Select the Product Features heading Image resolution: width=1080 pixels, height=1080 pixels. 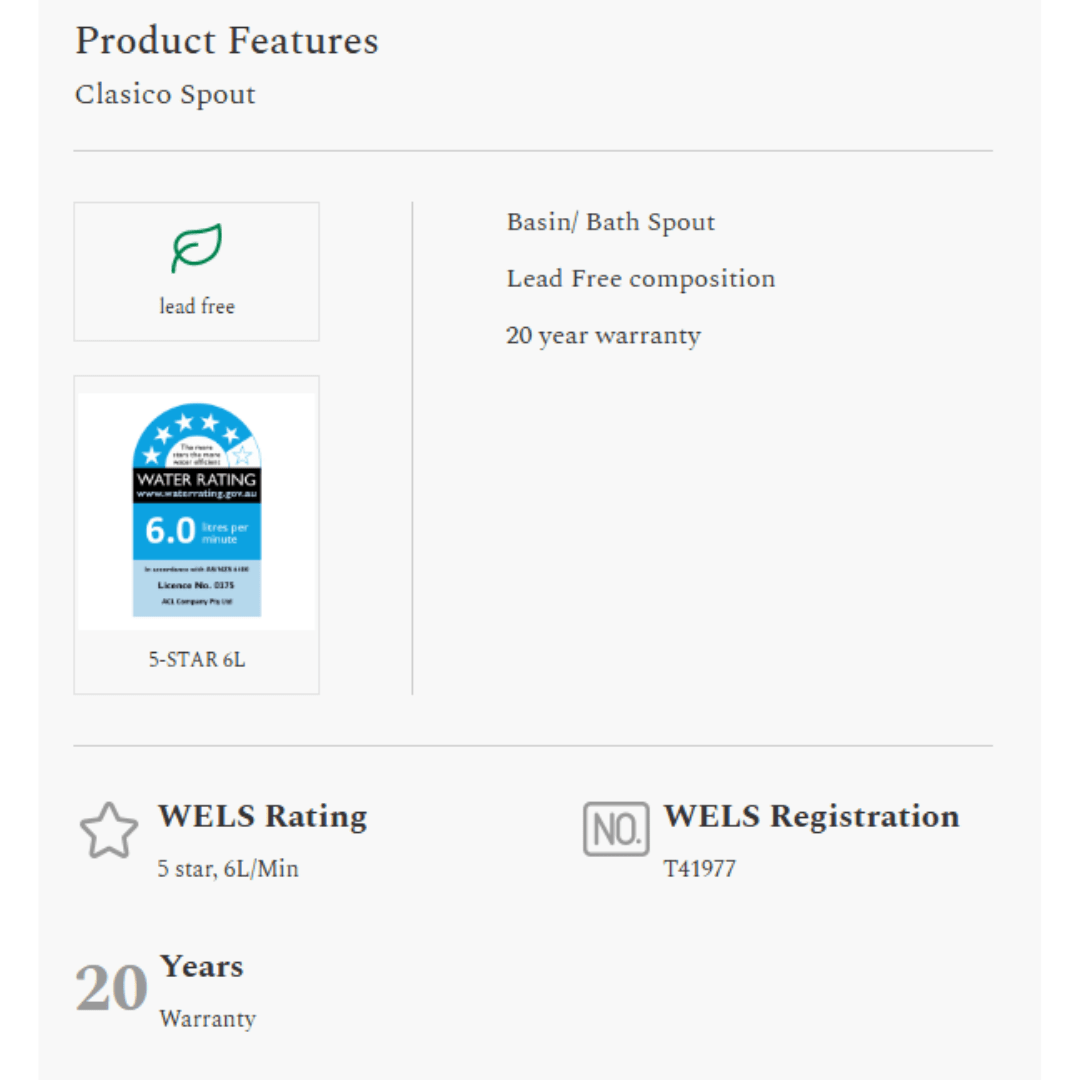click(x=227, y=41)
